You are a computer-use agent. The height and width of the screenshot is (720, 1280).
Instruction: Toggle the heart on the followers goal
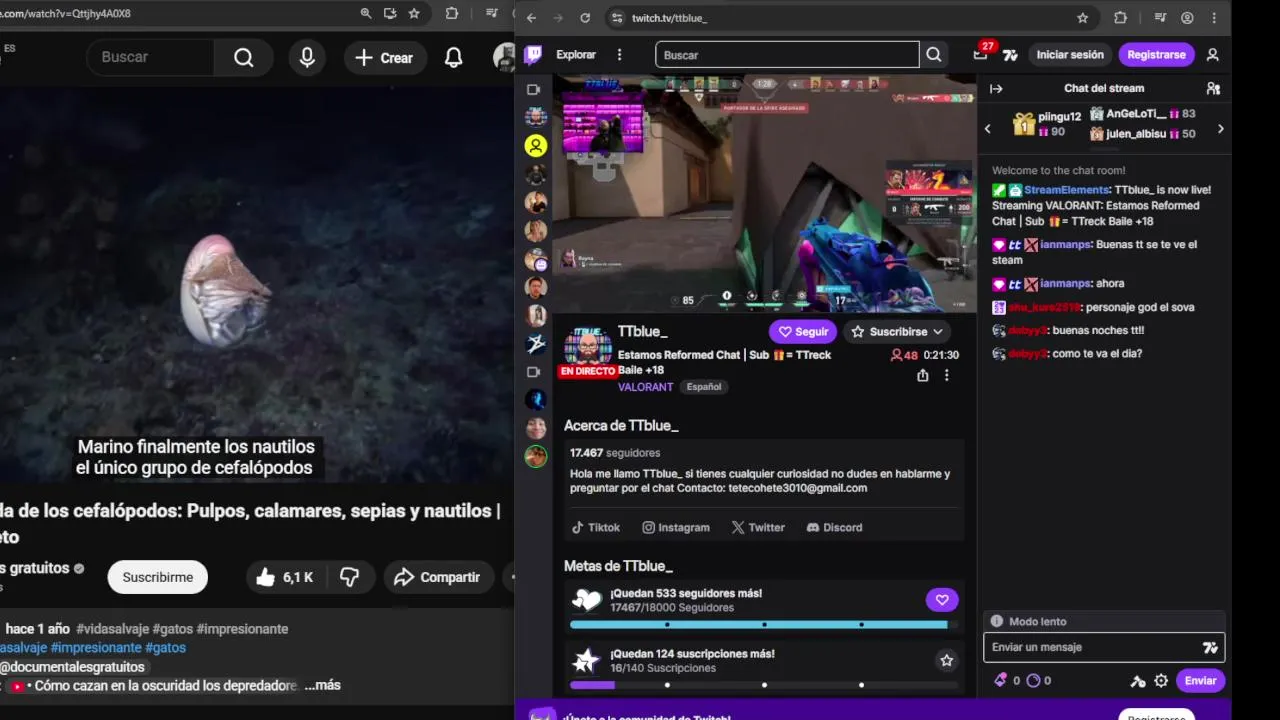pos(942,600)
